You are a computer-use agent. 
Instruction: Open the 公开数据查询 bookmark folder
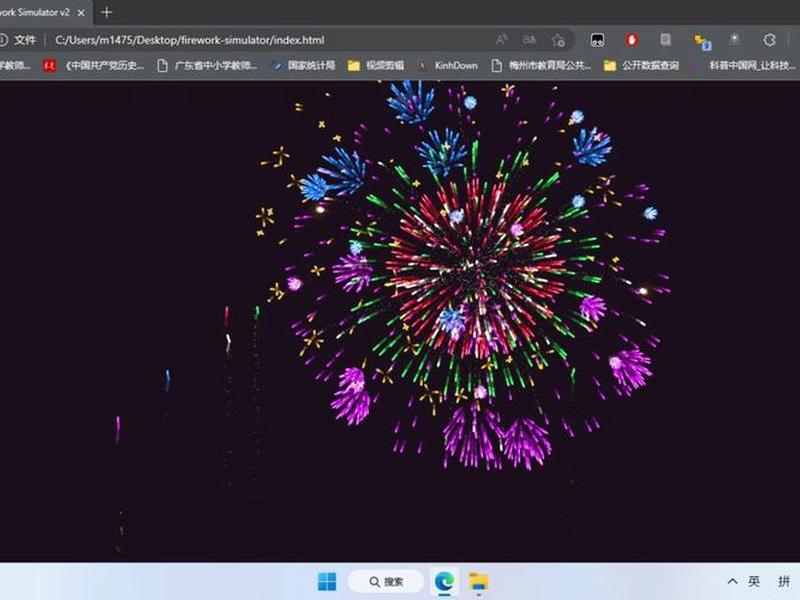[641, 65]
